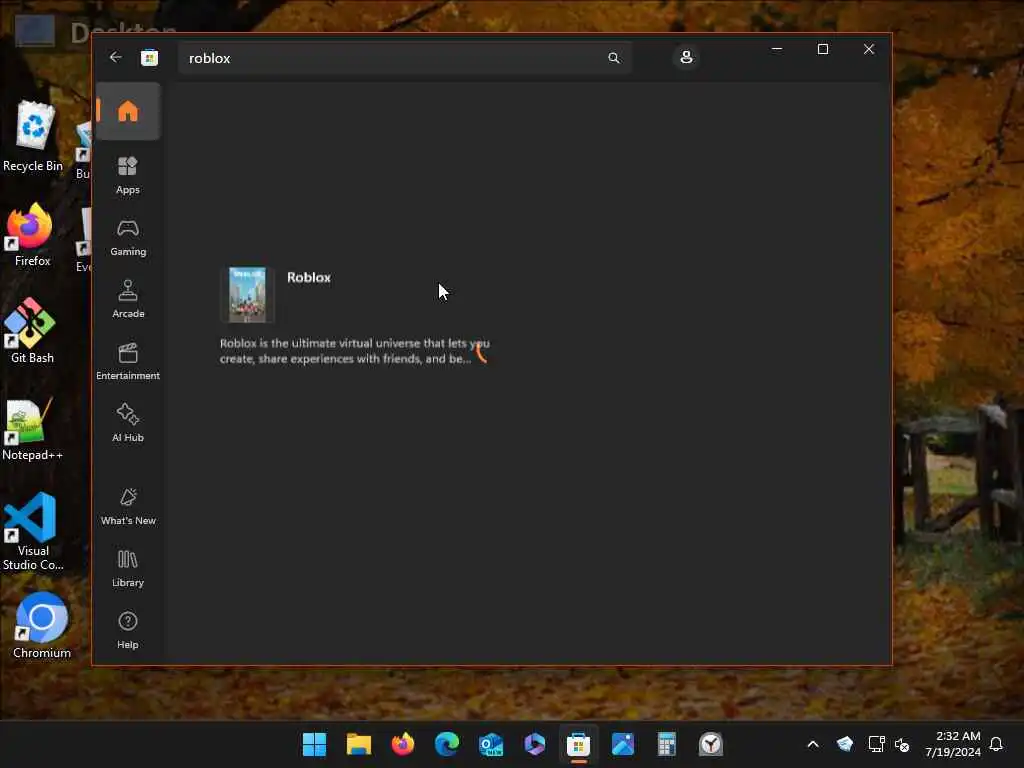Image resolution: width=1024 pixels, height=768 pixels.
Task: Select the Firefox desktop shortcut
Action: [31, 235]
